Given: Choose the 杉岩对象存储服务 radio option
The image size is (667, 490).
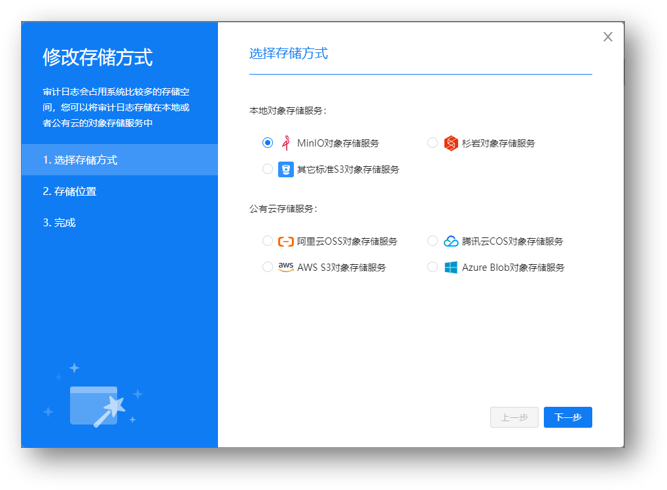Looking at the screenshot, I should pyautogui.click(x=433, y=143).
